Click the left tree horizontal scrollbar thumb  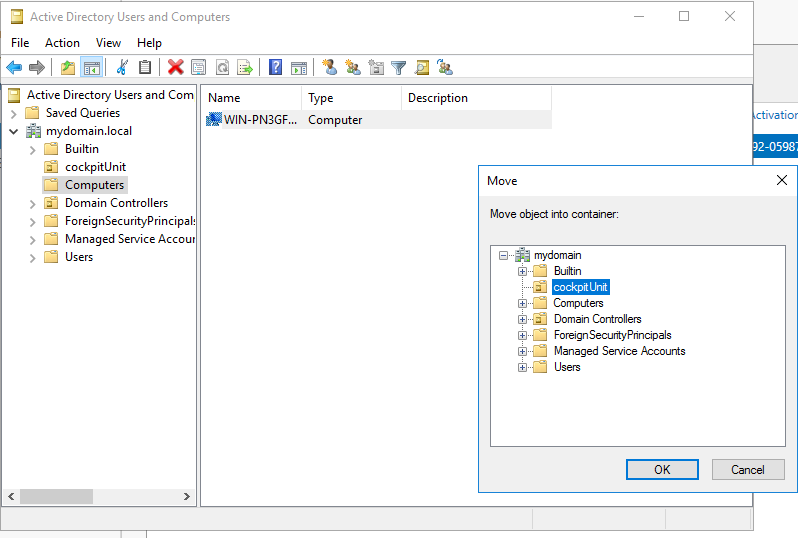tap(56, 496)
